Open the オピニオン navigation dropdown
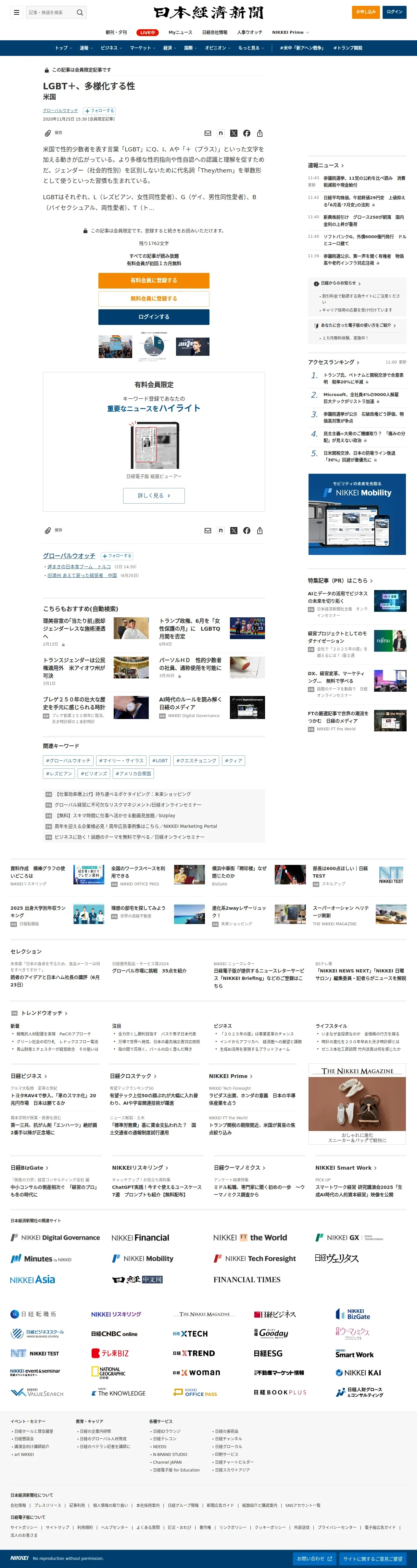This screenshot has width=417, height=1568. pos(217,48)
